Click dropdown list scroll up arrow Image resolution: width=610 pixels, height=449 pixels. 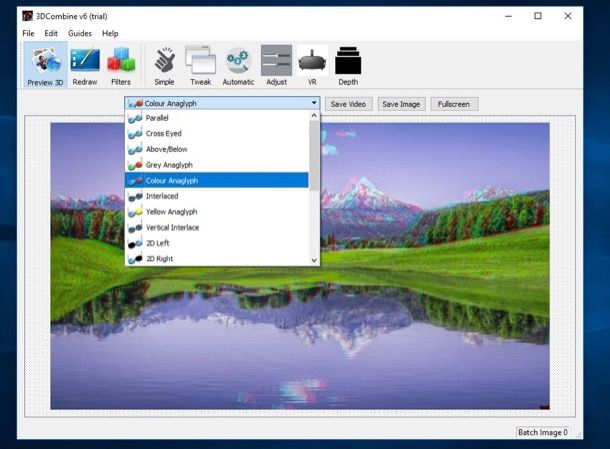tap(314, 116)
